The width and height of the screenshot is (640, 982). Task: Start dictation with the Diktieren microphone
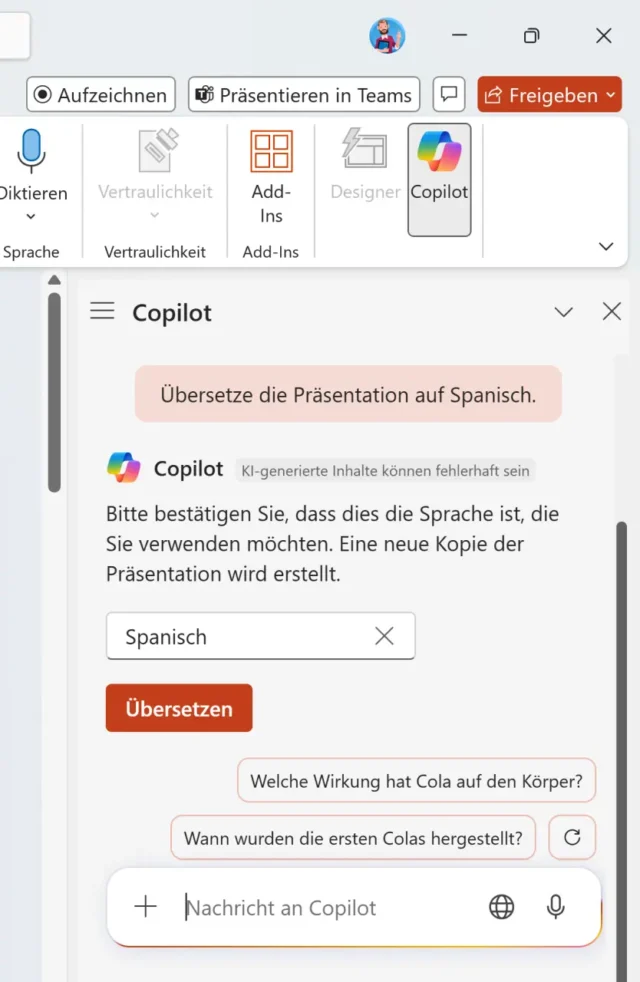[31, 153]
